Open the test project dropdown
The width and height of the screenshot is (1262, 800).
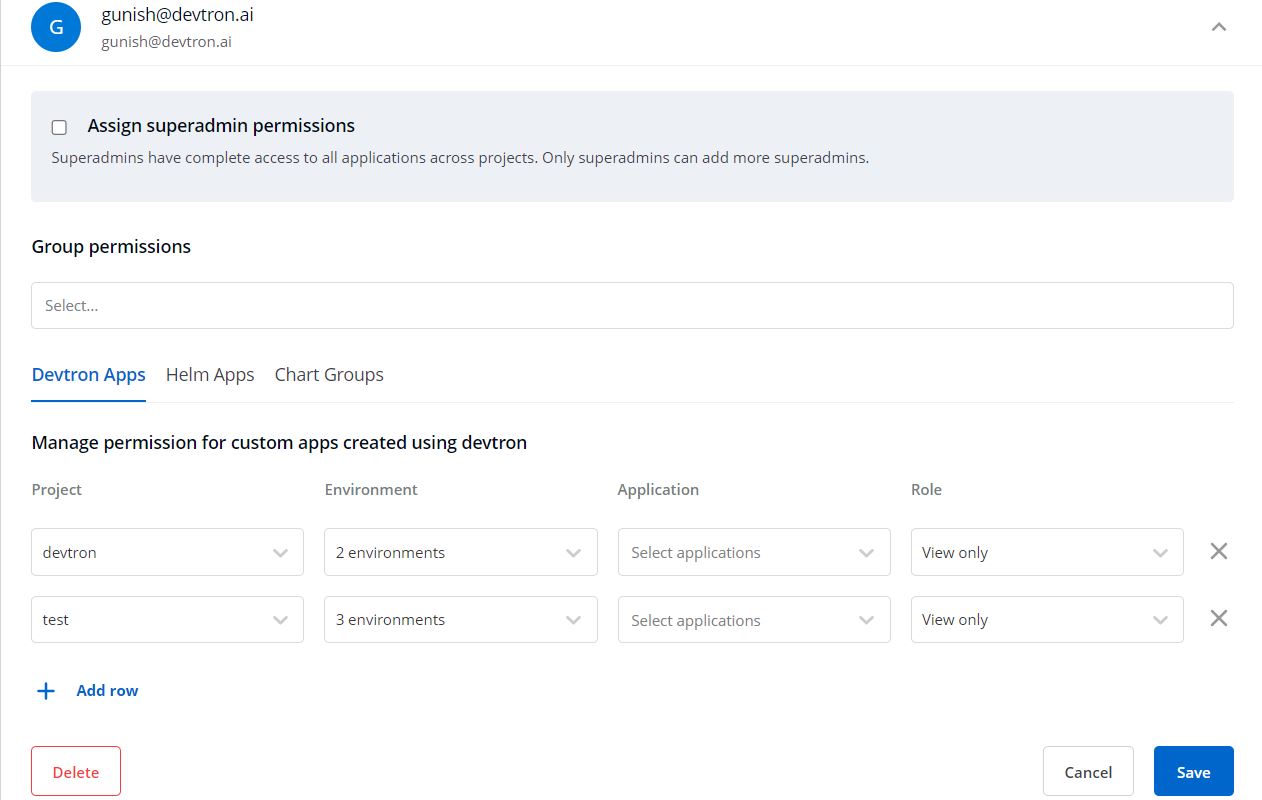[167, 620]
